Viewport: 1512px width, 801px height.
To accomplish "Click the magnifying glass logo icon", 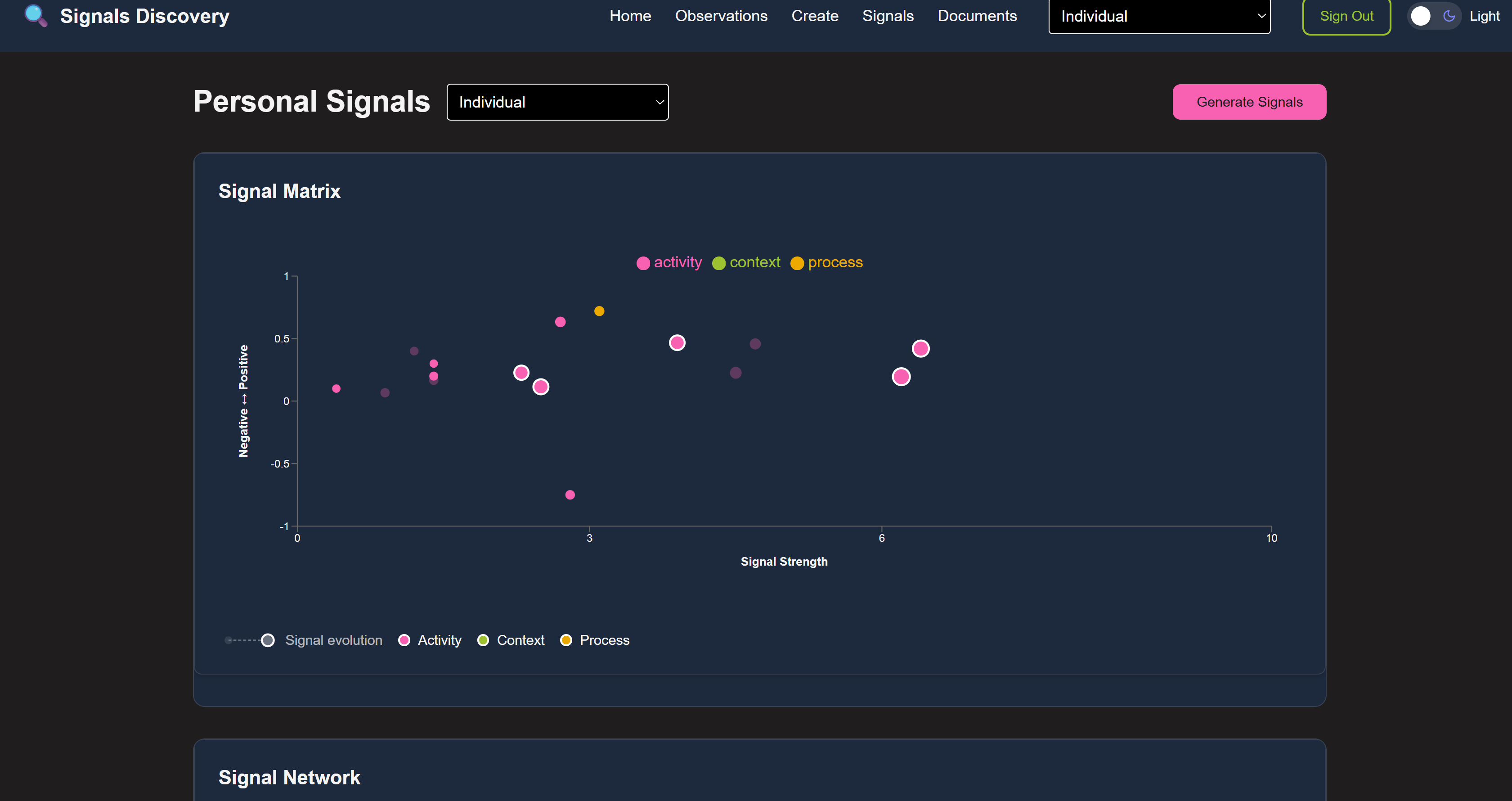I will [x=35, y=15].
